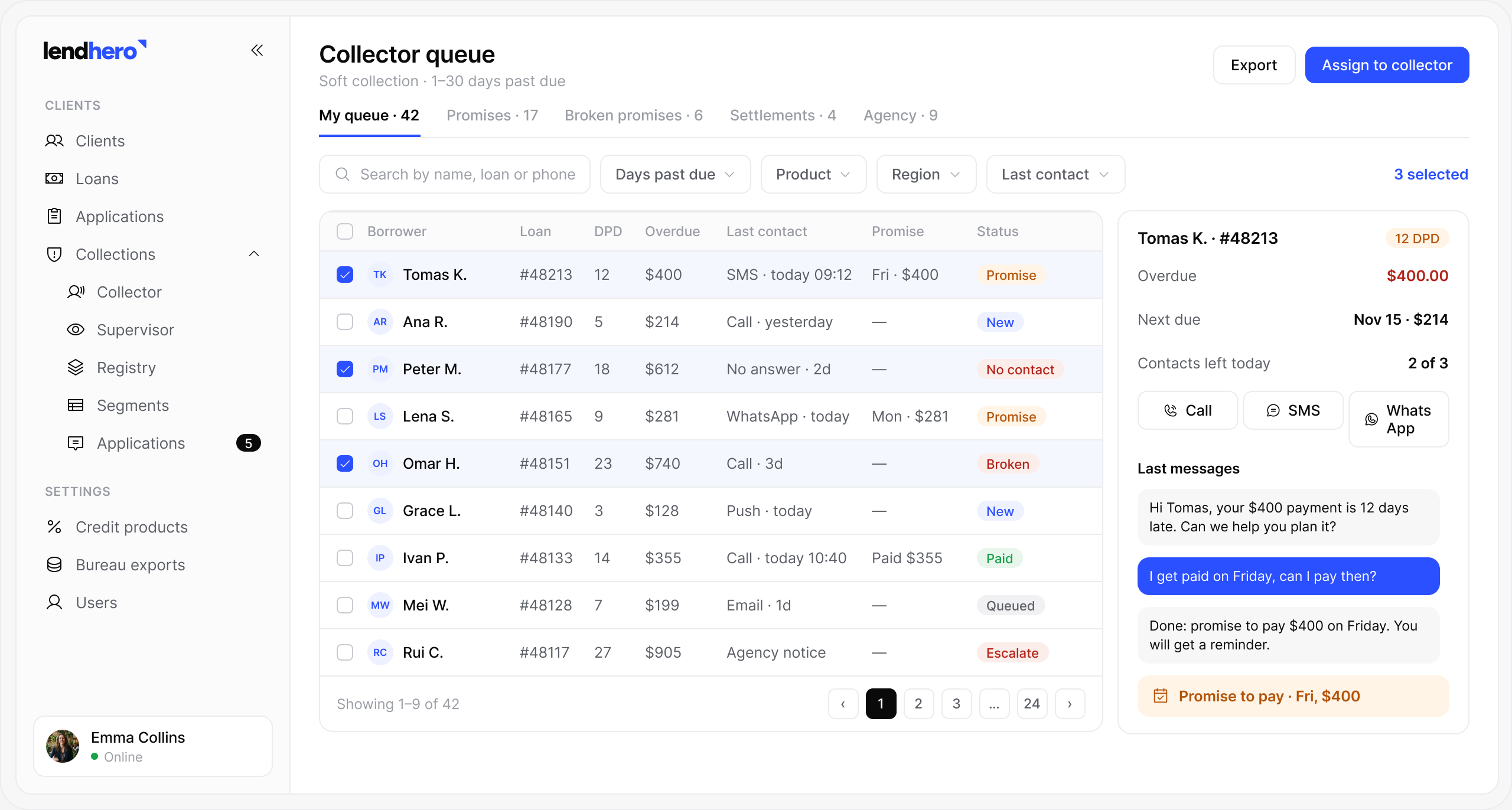Check Ana R. row checkbox
The height and width of the screenshot is (810, 1512).
pos(345,322)
